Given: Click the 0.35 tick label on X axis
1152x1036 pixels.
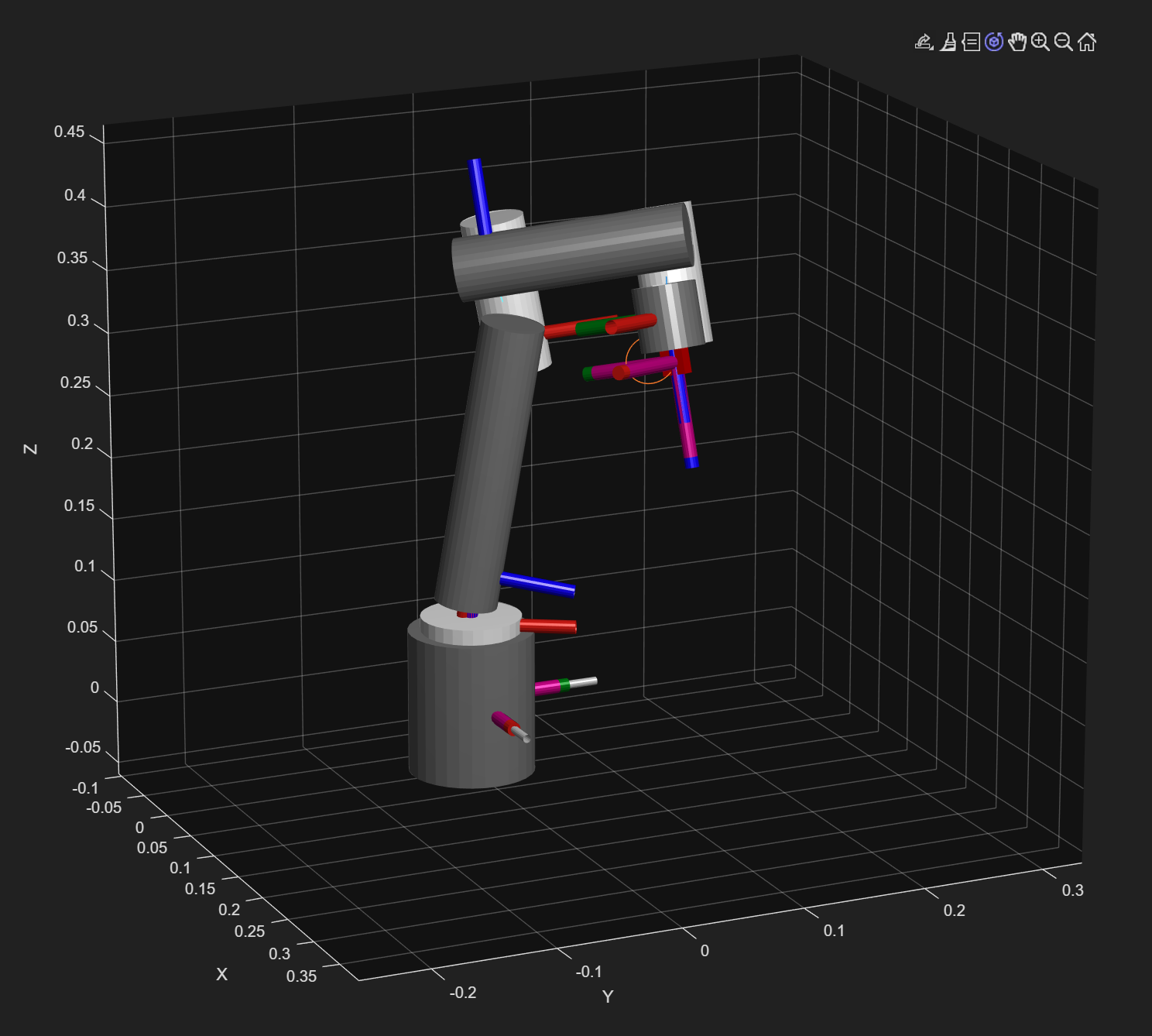Looking at the screenshot, I should [x=302, y=976].
